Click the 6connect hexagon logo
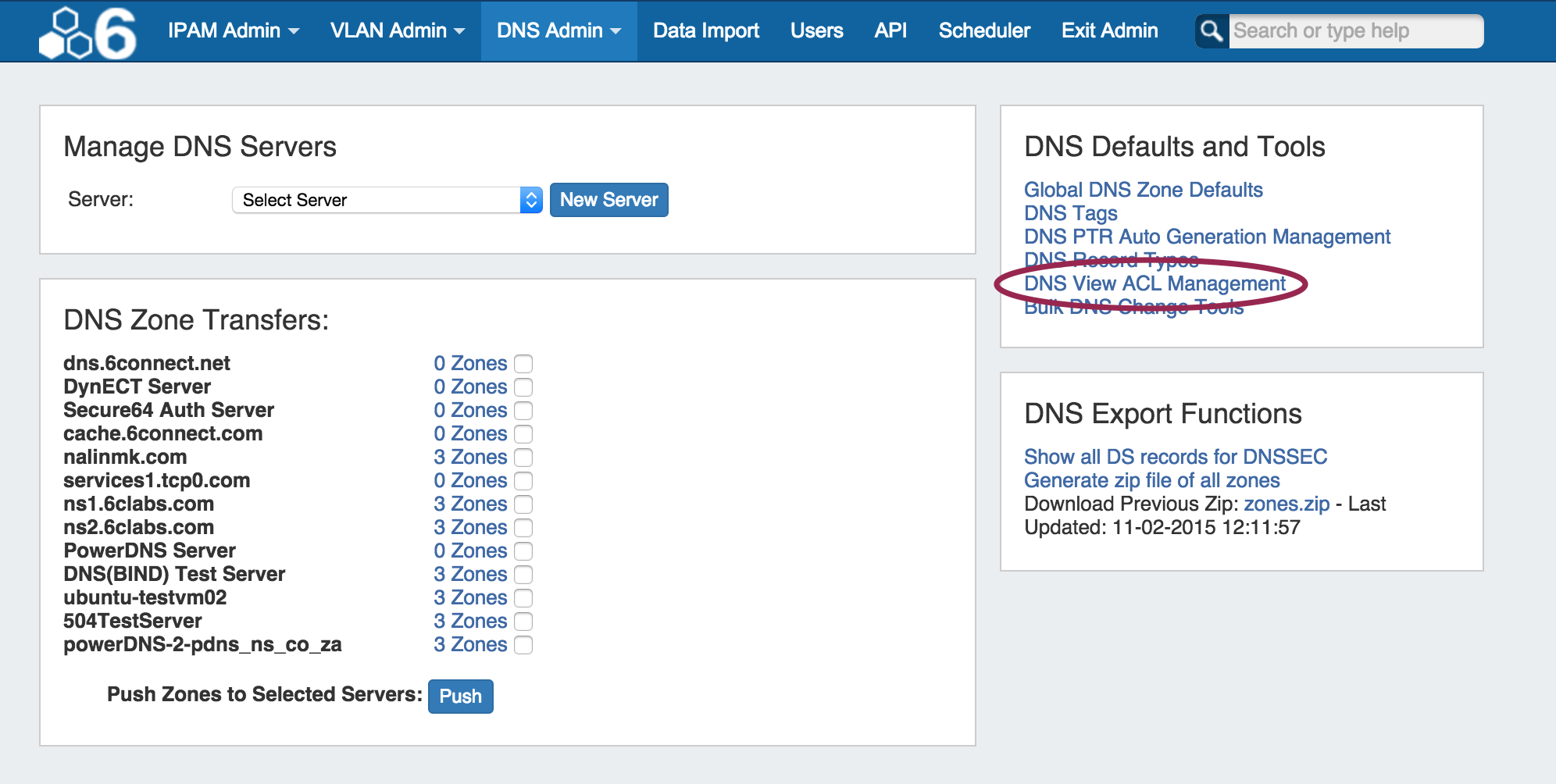Image resolution: width=1556 pixels, height=784 pixels. click(87, 33)
